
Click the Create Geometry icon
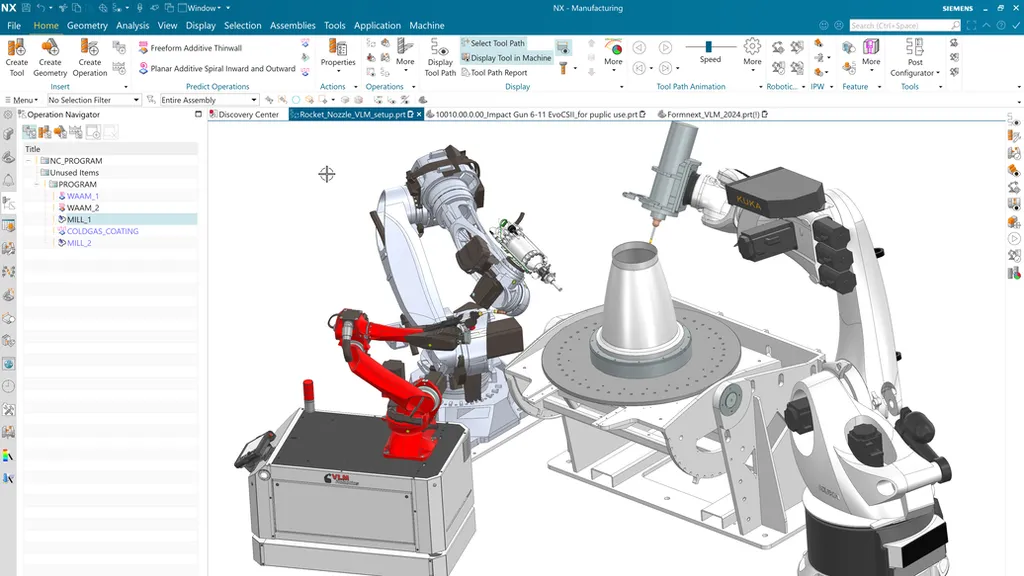click(50, 57)
